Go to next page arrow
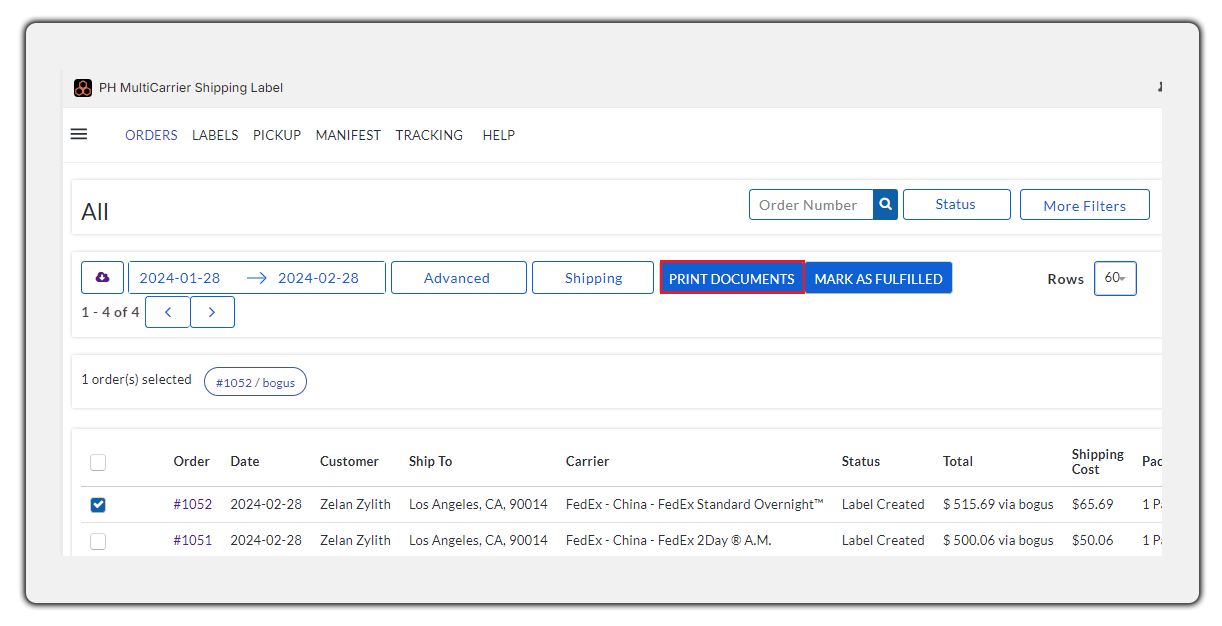 212,312
